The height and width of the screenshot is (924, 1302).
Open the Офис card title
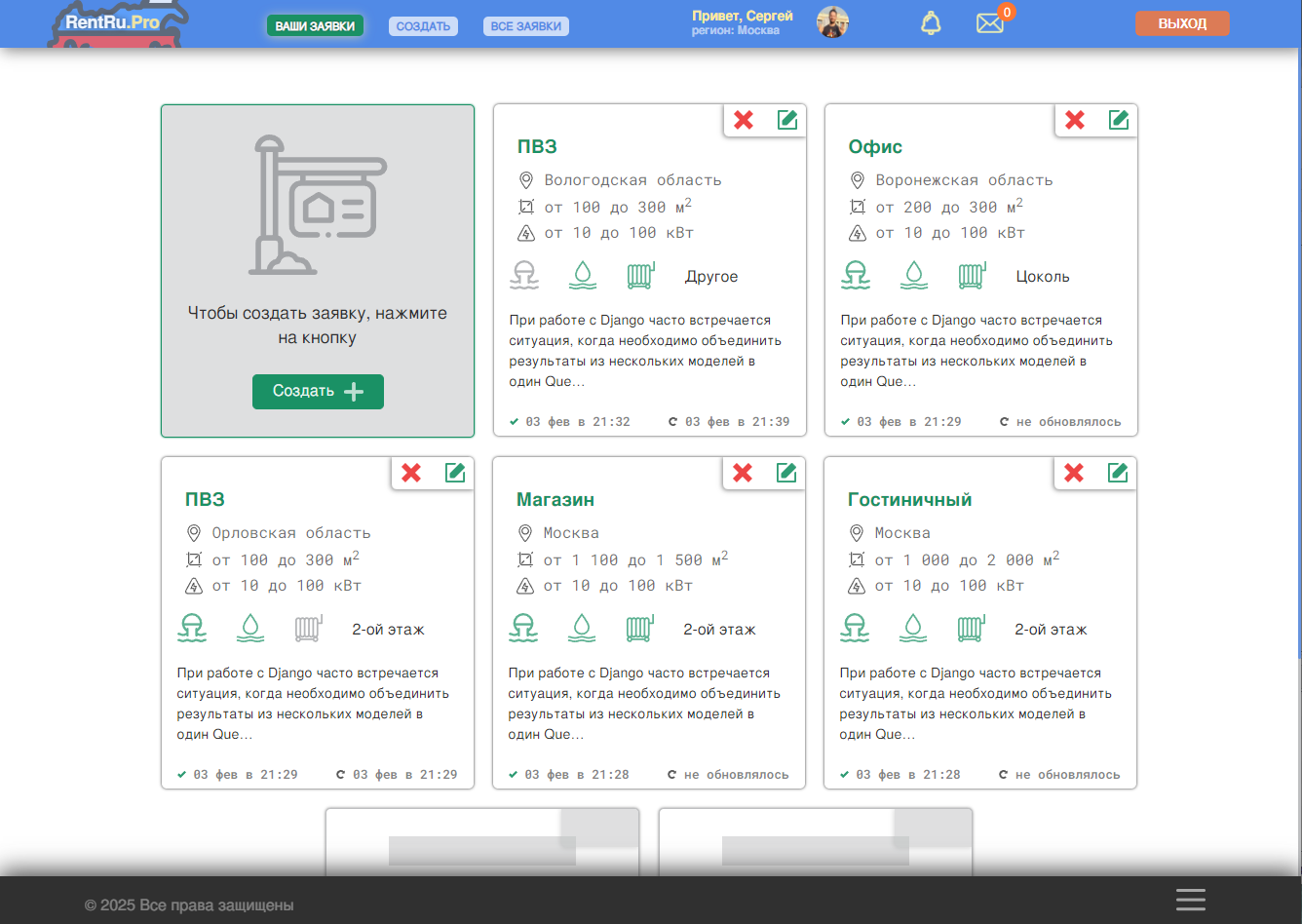pos(875,147)
